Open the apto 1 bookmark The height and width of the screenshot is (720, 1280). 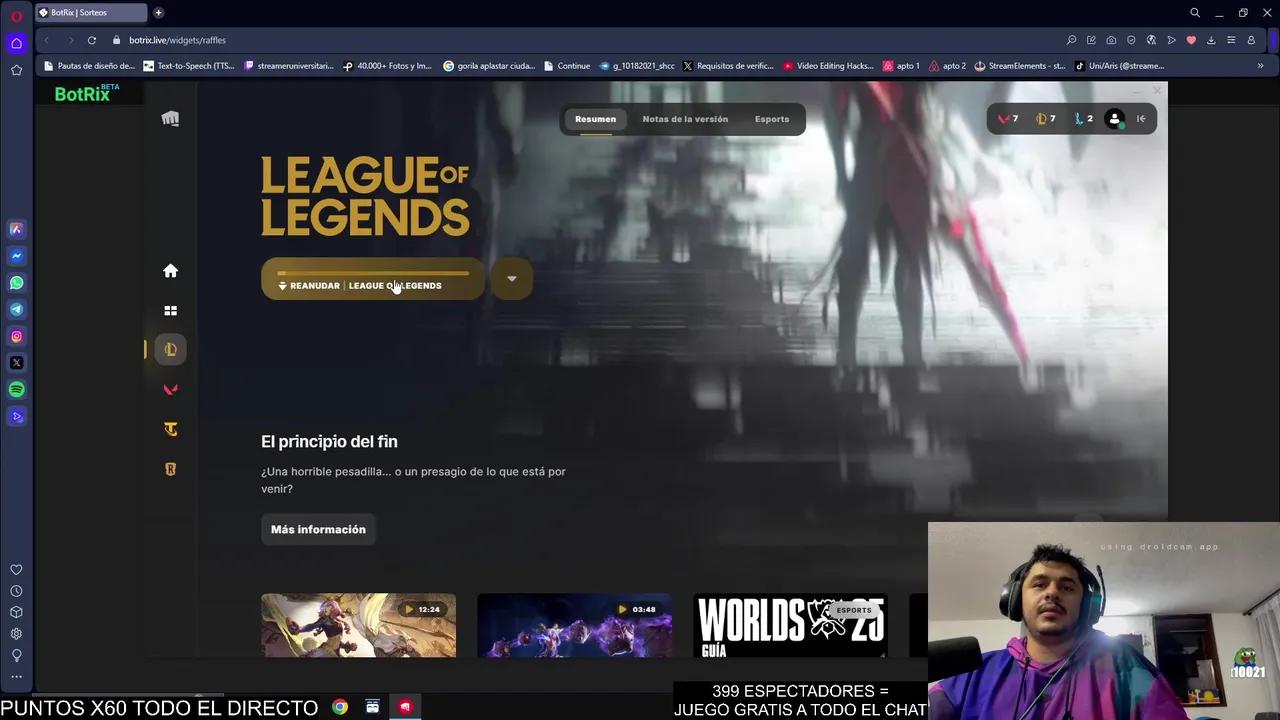[x=902, y=66]
